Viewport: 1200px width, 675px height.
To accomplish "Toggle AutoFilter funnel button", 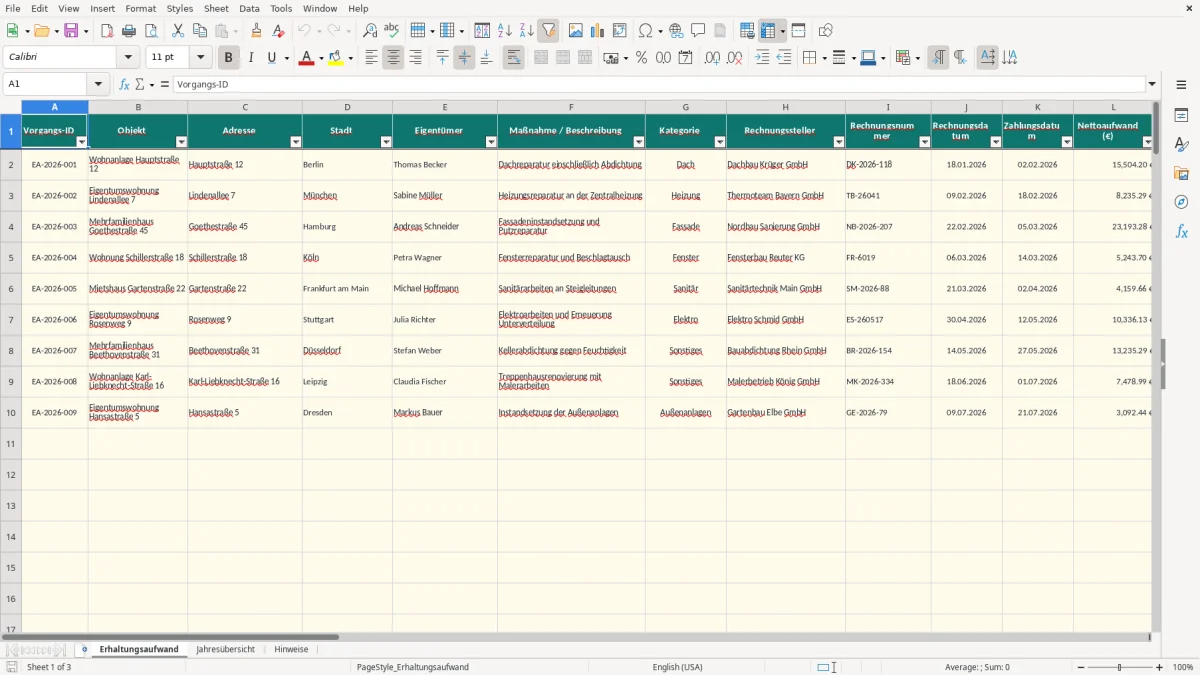I will [548, 31].
